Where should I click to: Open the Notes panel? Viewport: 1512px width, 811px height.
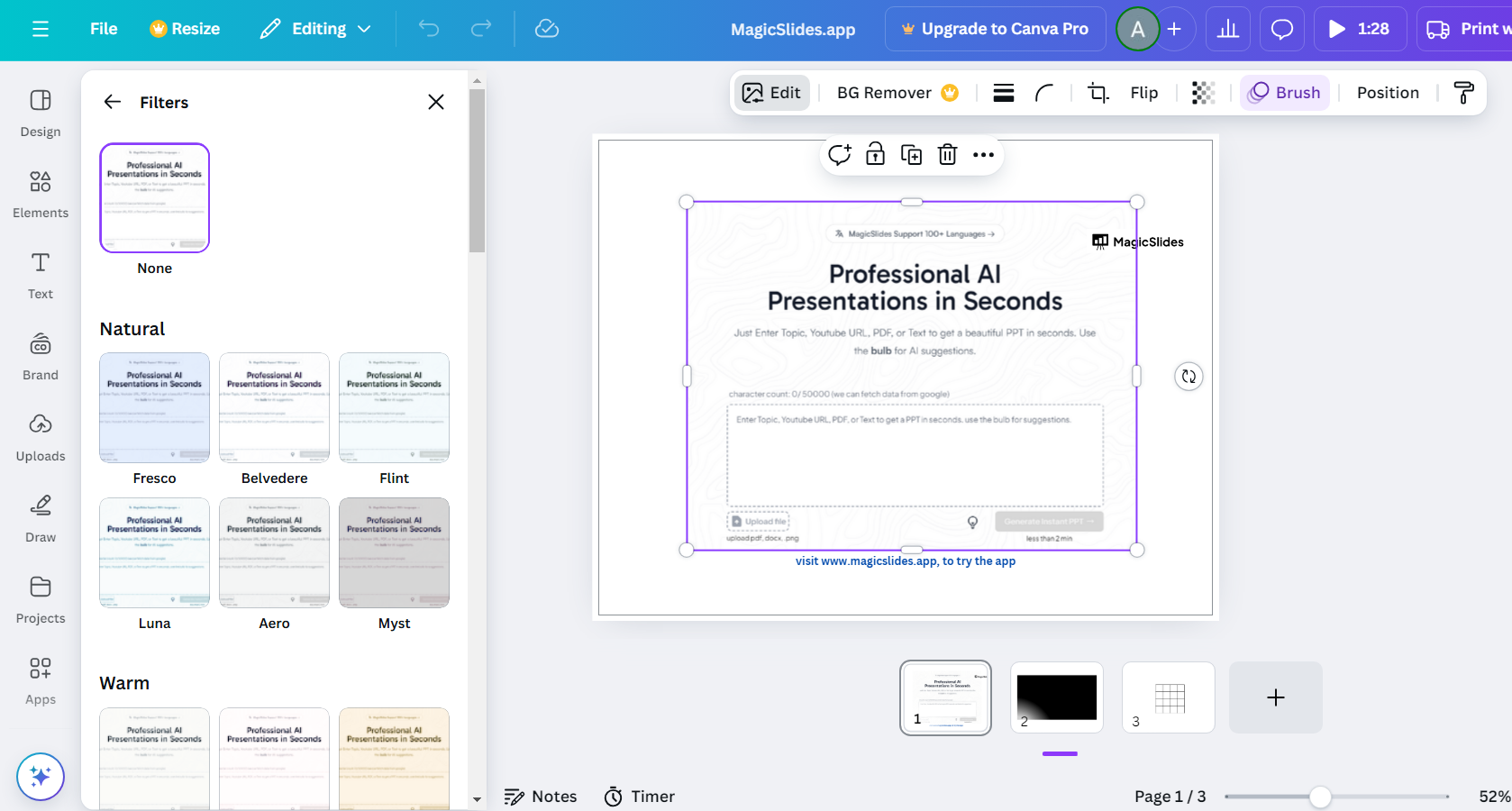[541, 797]
